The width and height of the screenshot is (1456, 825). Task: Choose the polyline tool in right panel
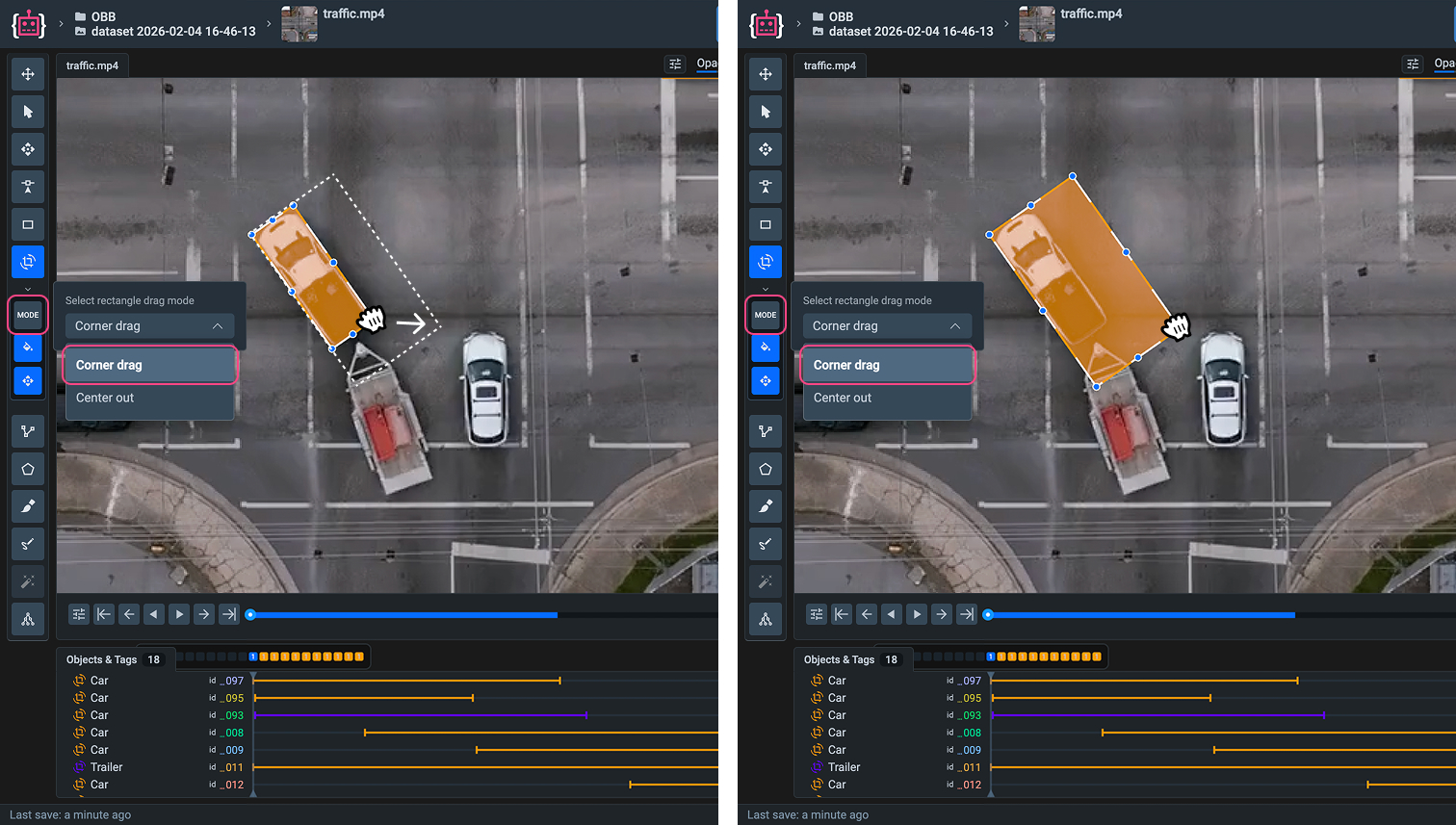point(766,431)
